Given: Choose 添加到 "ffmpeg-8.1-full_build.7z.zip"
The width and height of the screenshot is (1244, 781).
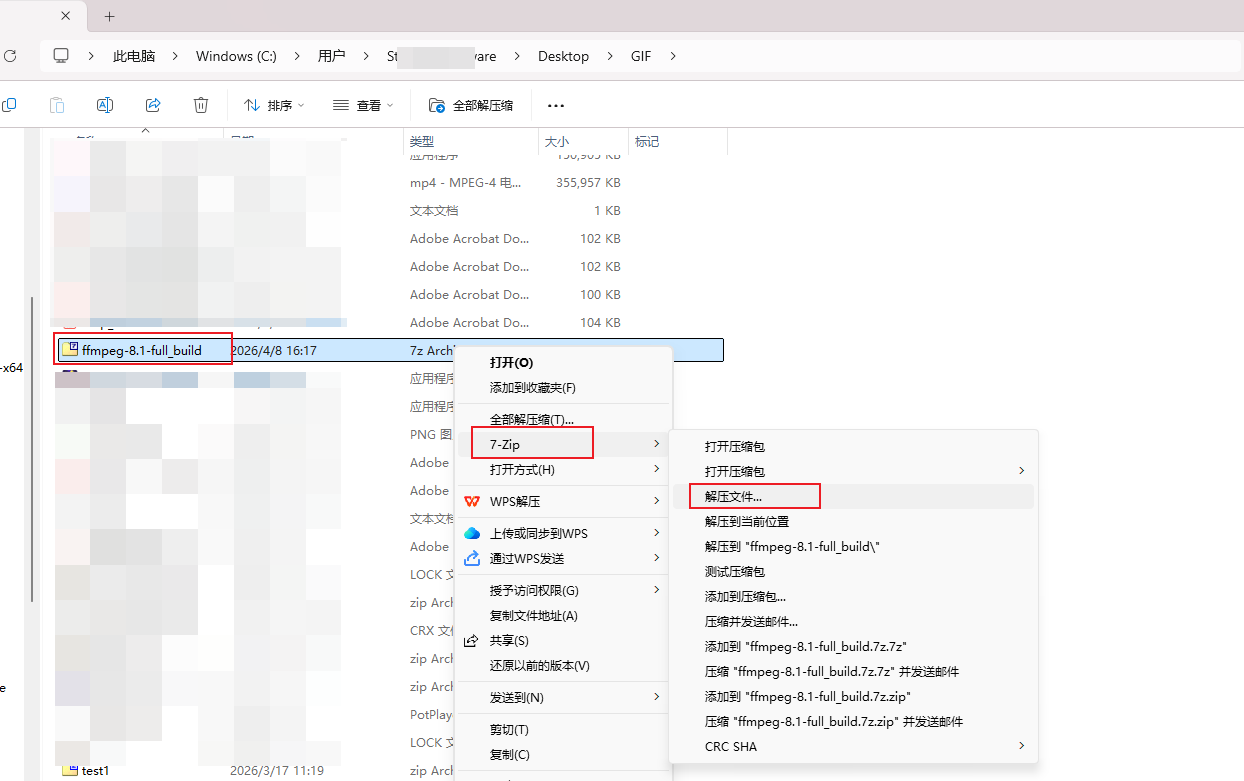Looking at the screenshot, I should [854, 696].
